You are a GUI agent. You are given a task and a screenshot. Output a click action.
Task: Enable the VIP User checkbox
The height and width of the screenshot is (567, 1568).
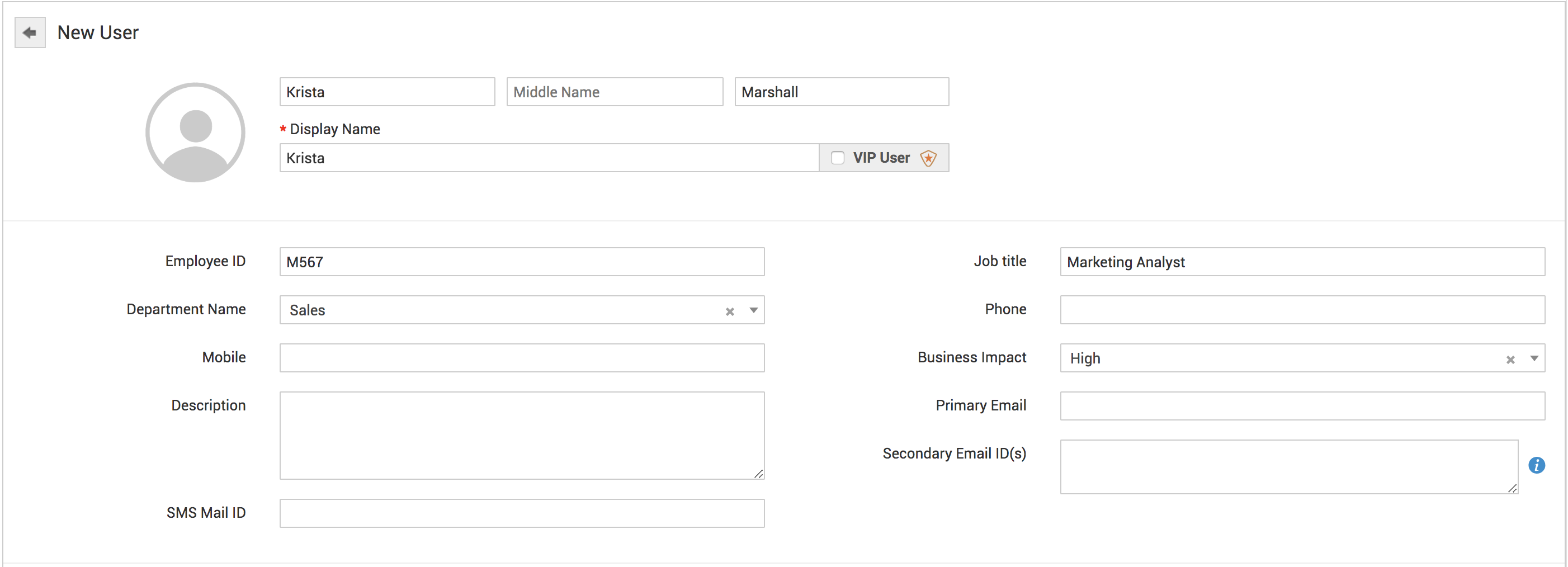[x=838, y=158]
